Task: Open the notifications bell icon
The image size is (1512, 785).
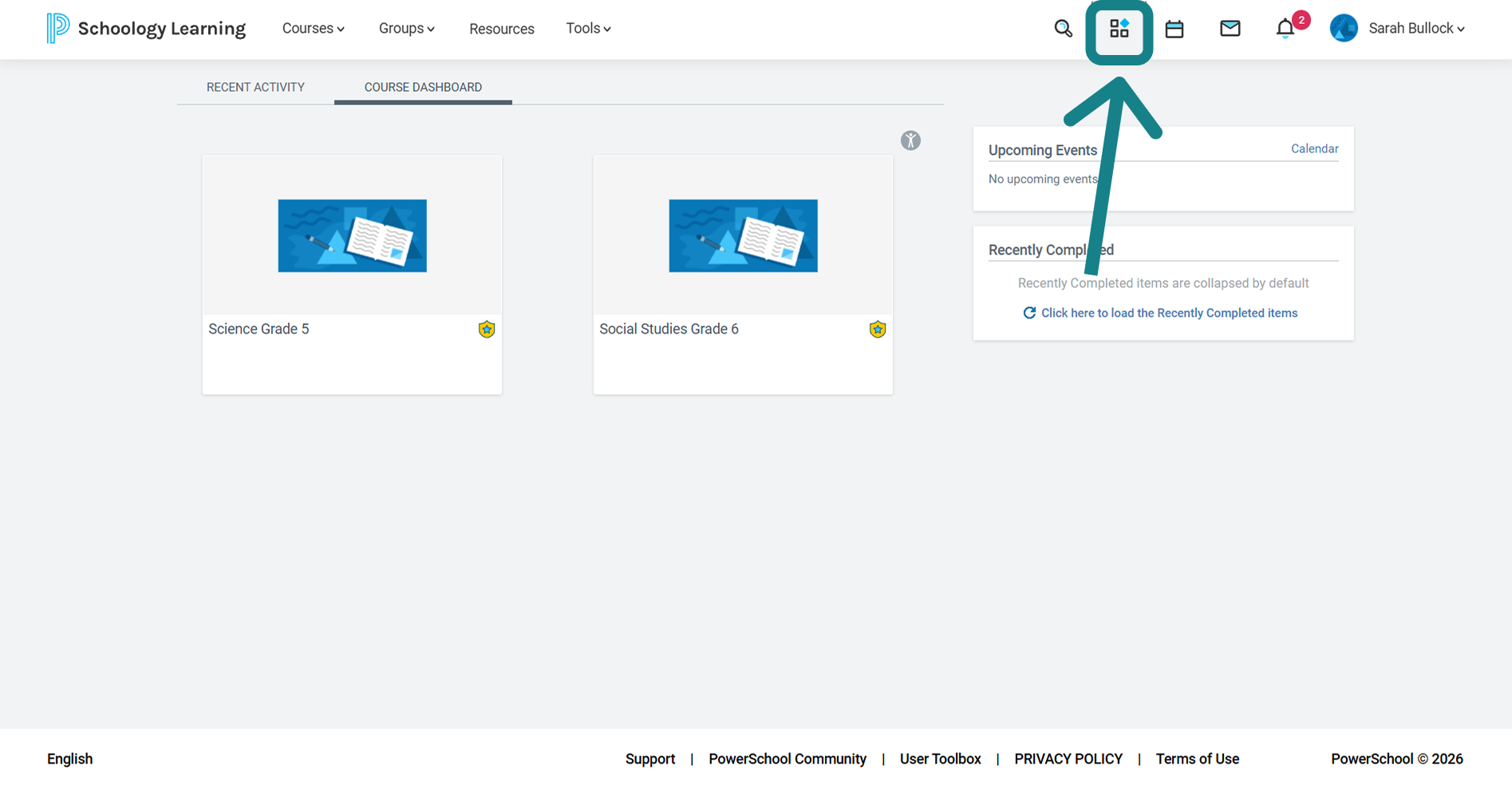Action: click(x=1285, y=29)
